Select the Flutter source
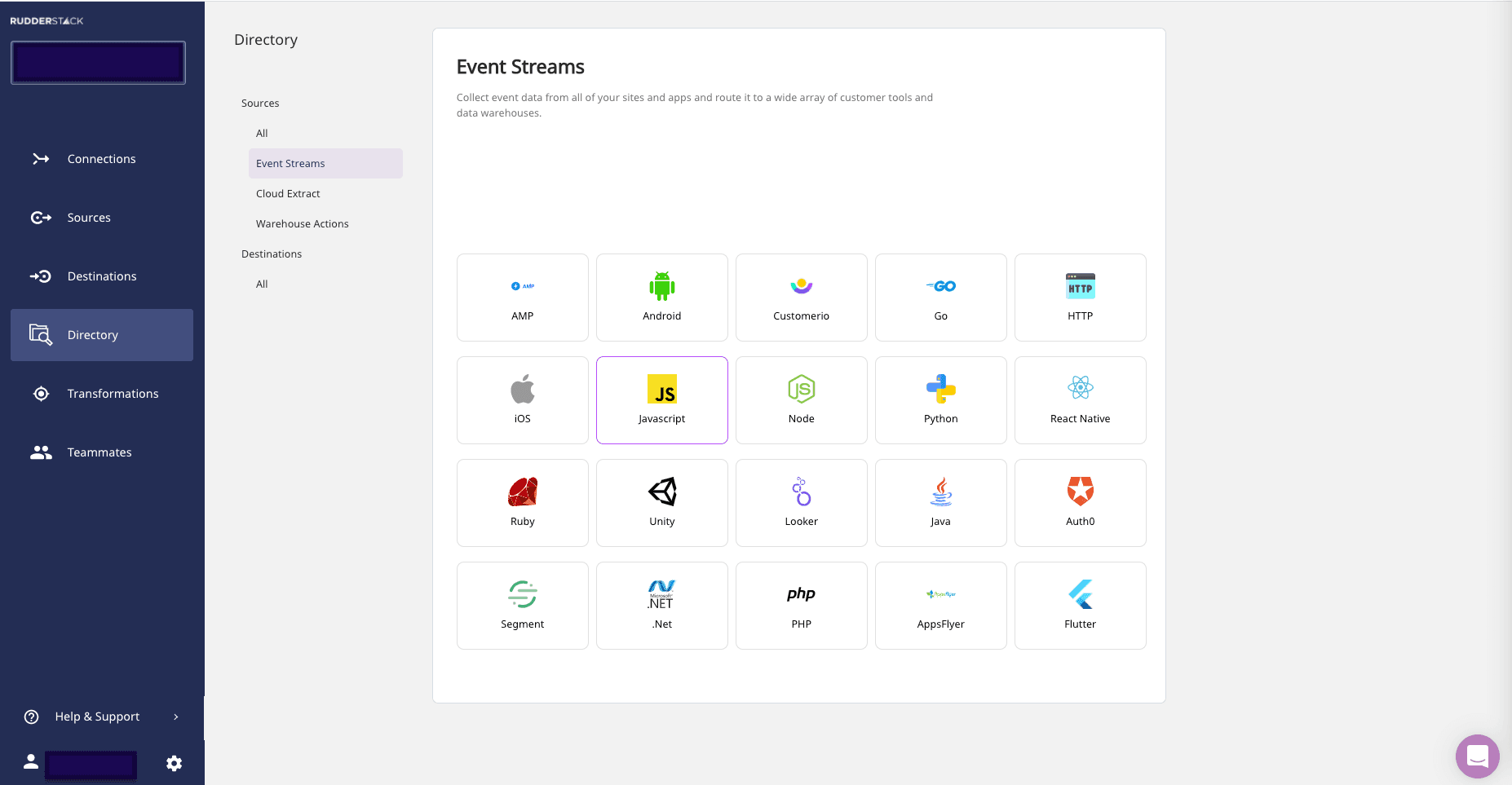Screen dimensions: 1512x785 click(1080, 605)
